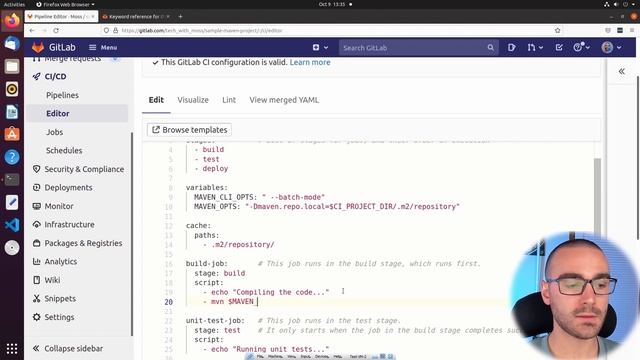The width and height of the screenshot is (640, 360).
Task: Click the Browse templates button
Action: pyautogui.click(x=189, y=130)
